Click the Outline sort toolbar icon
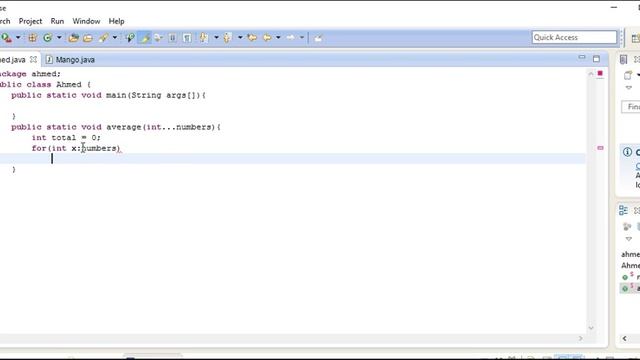 pos(627,227)
